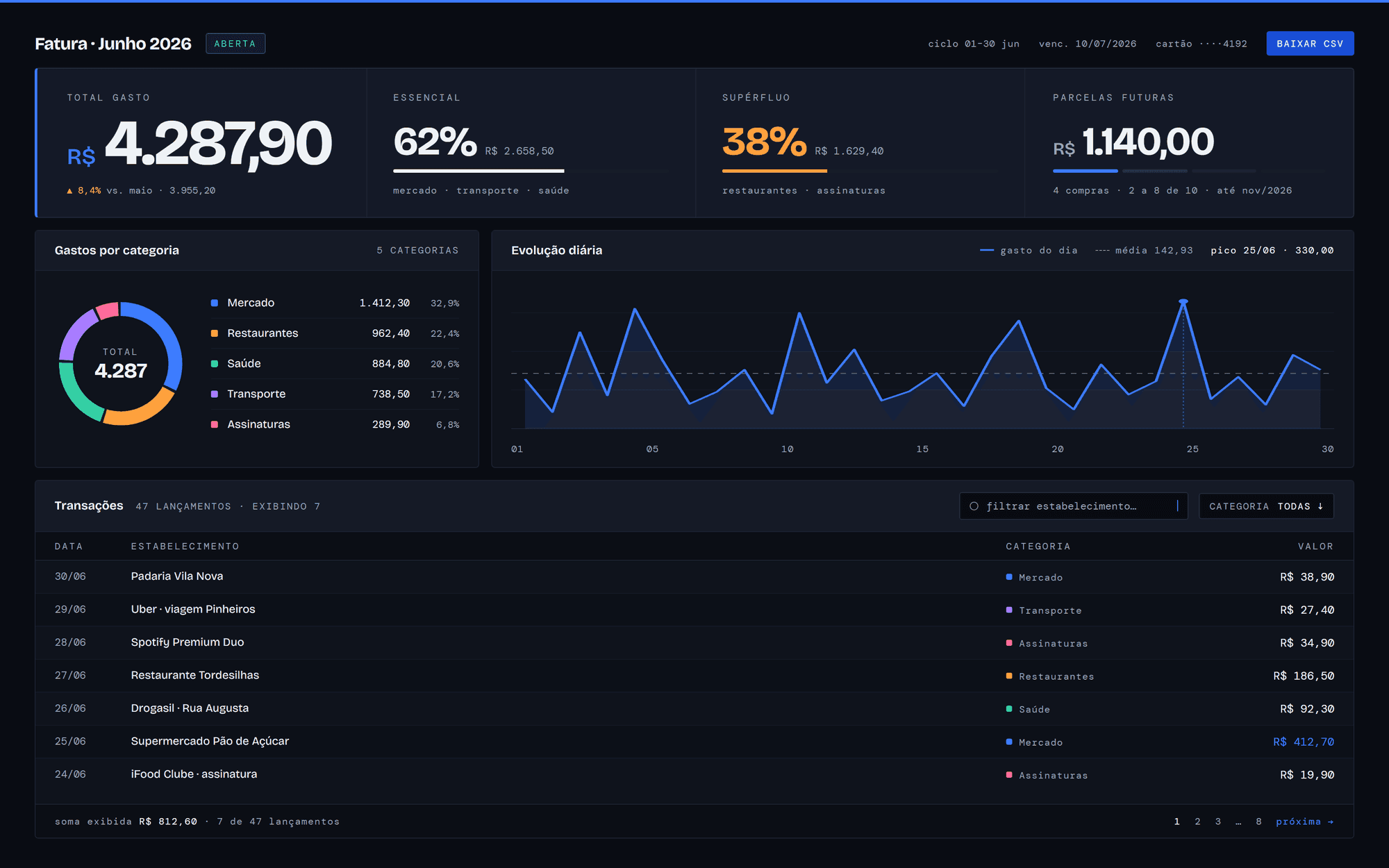Image resolution: width=1389 pixels, height=868 pixels.
Task: Click orange Restaurantes legend square in category list
Action: click(215, 333)
